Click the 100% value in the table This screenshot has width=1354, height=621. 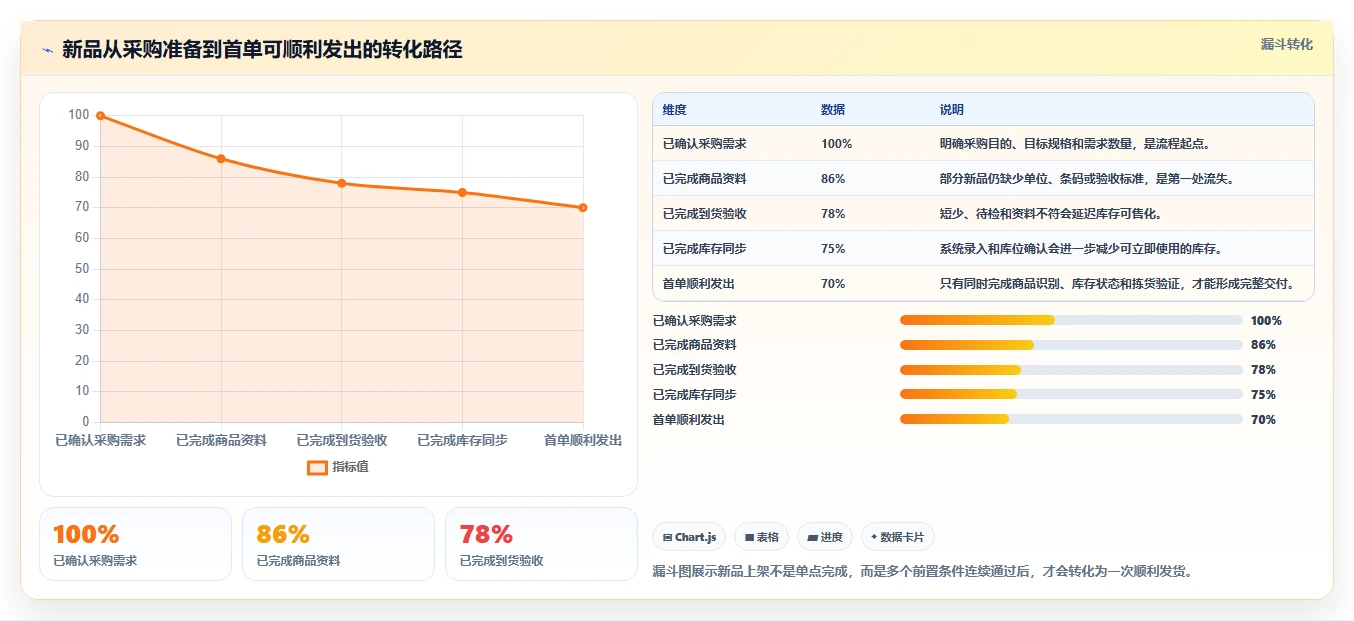click(x=837, y=144)
